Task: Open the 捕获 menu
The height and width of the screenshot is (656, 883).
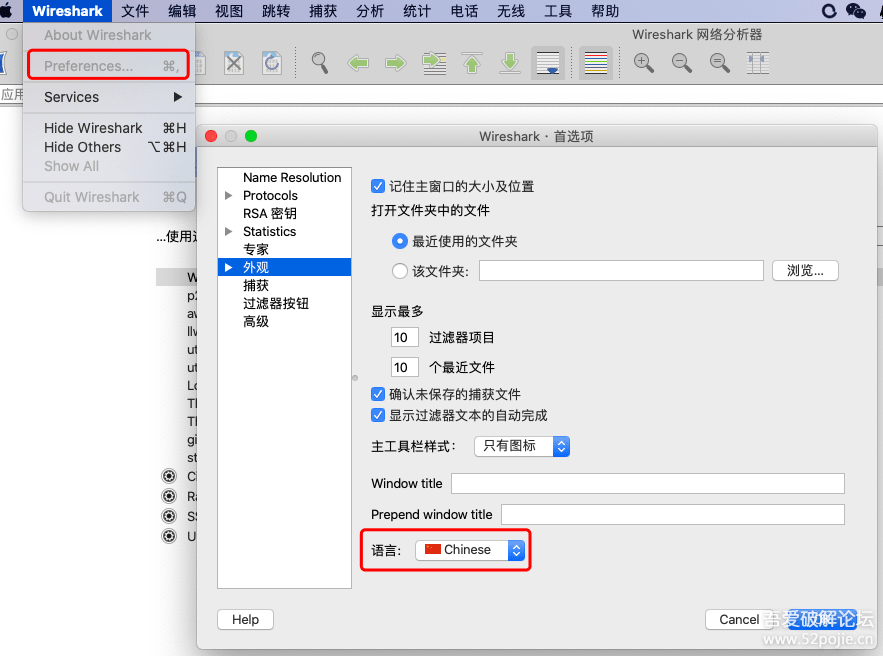Action: pyautogui.click(x=323, y=11)
